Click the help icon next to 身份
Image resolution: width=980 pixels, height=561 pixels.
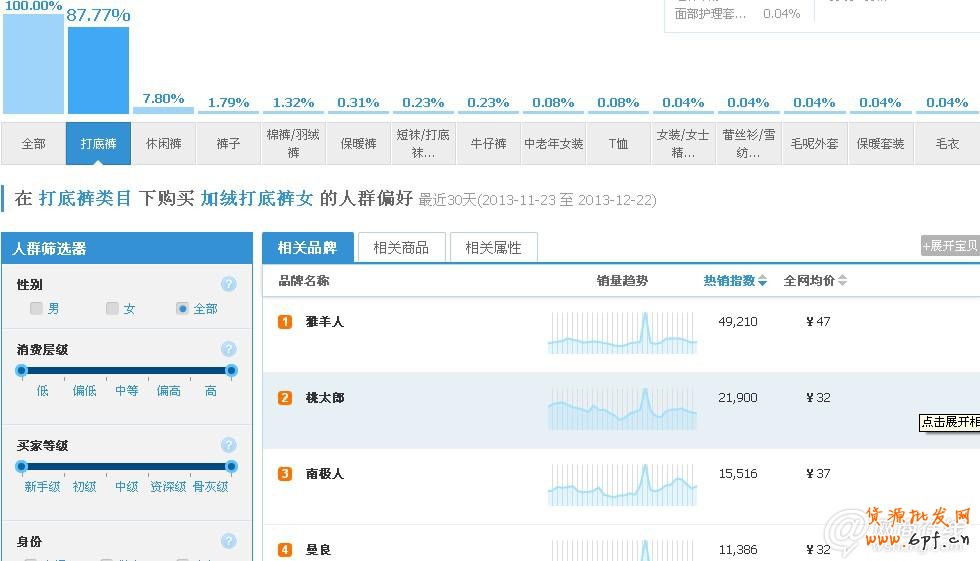pos(228,541)
